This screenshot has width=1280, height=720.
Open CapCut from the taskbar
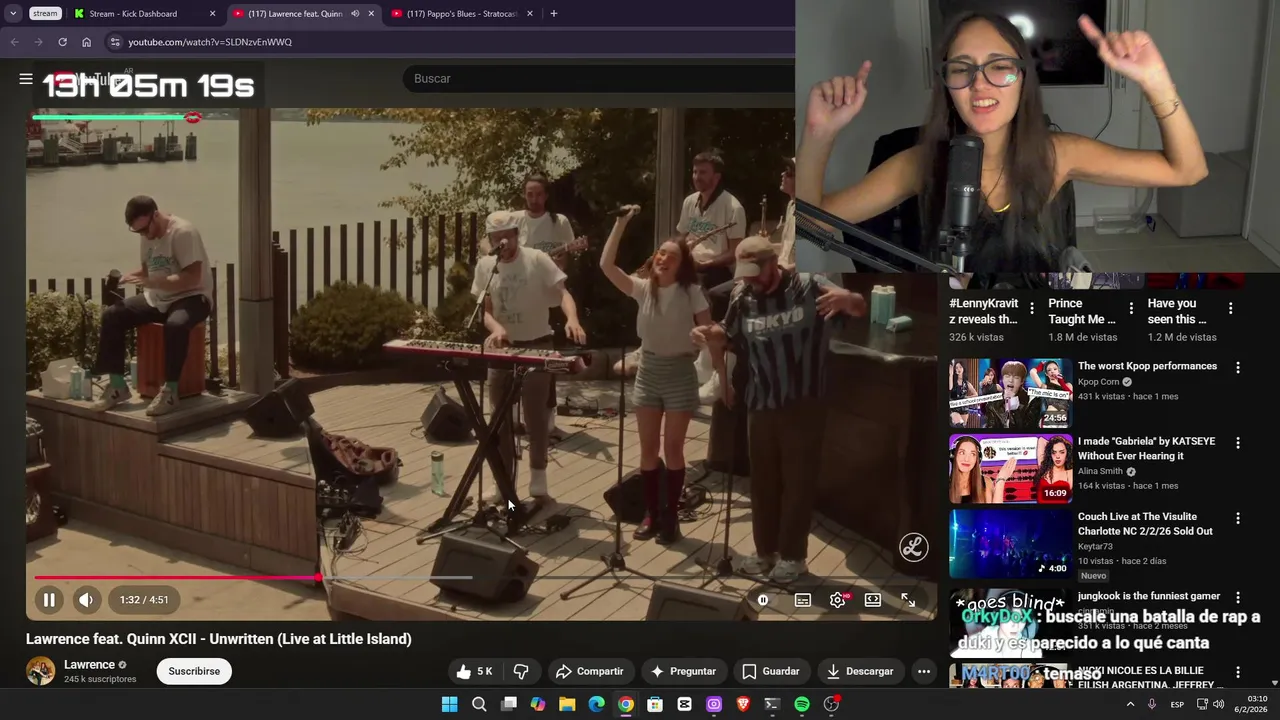click(x=684, y=705)
